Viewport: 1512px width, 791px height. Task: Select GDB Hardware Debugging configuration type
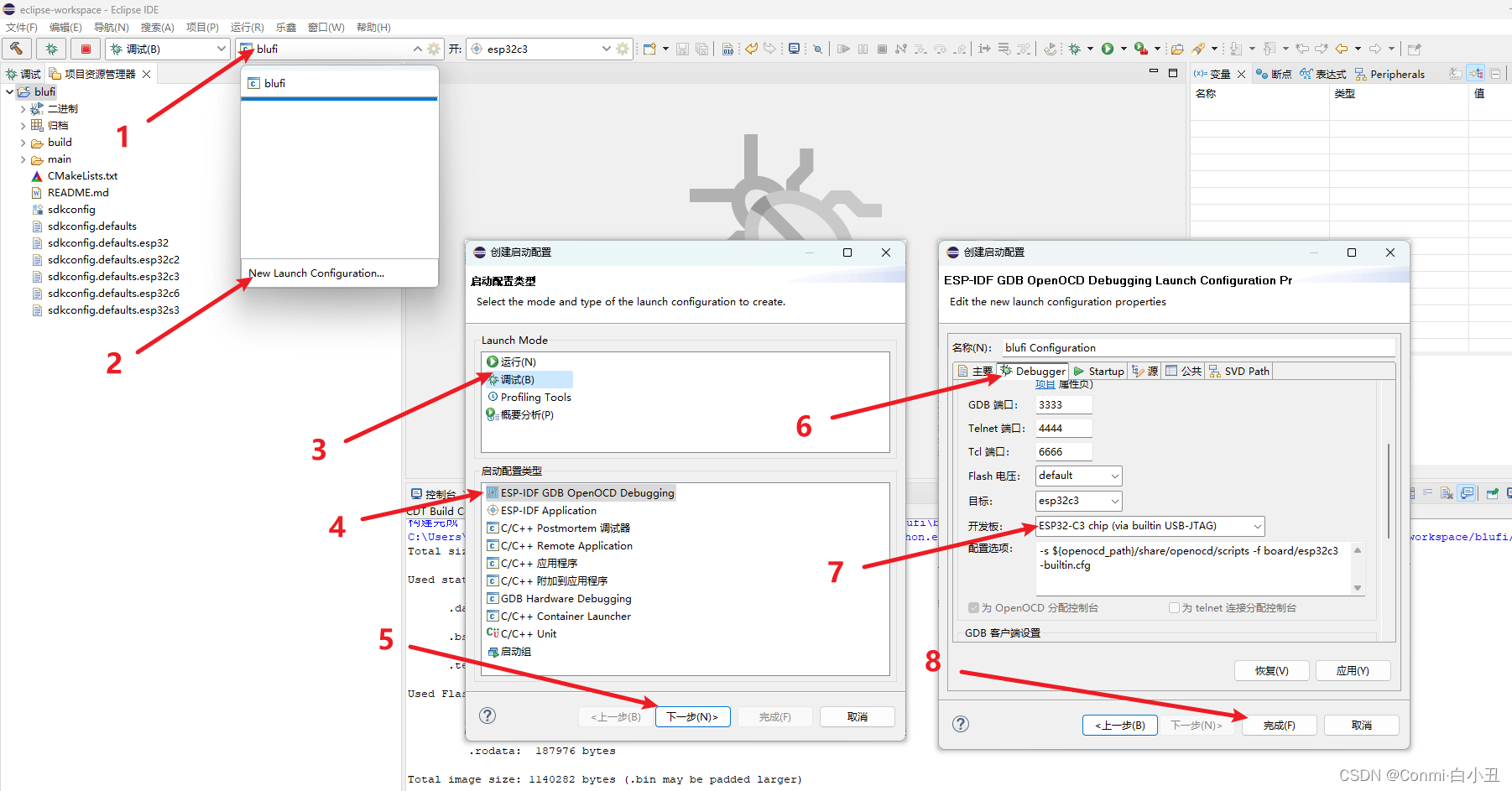(566, 599)
